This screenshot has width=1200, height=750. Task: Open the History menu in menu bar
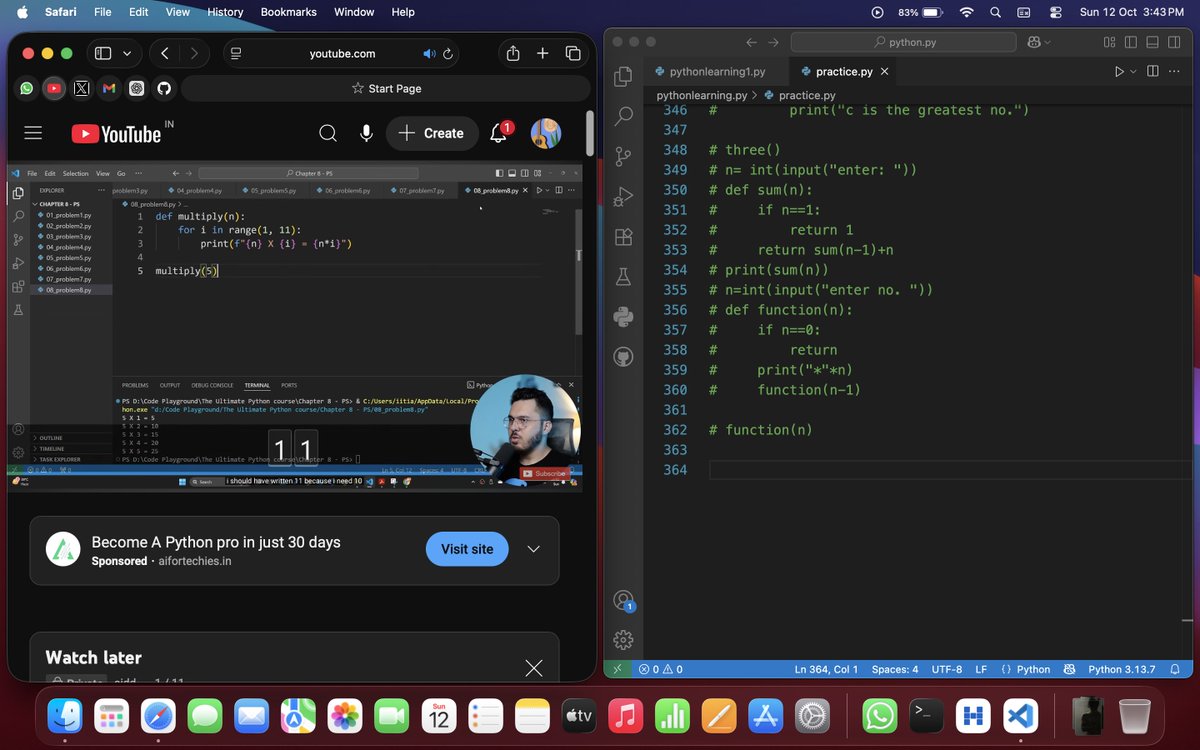tap(225, 12)
